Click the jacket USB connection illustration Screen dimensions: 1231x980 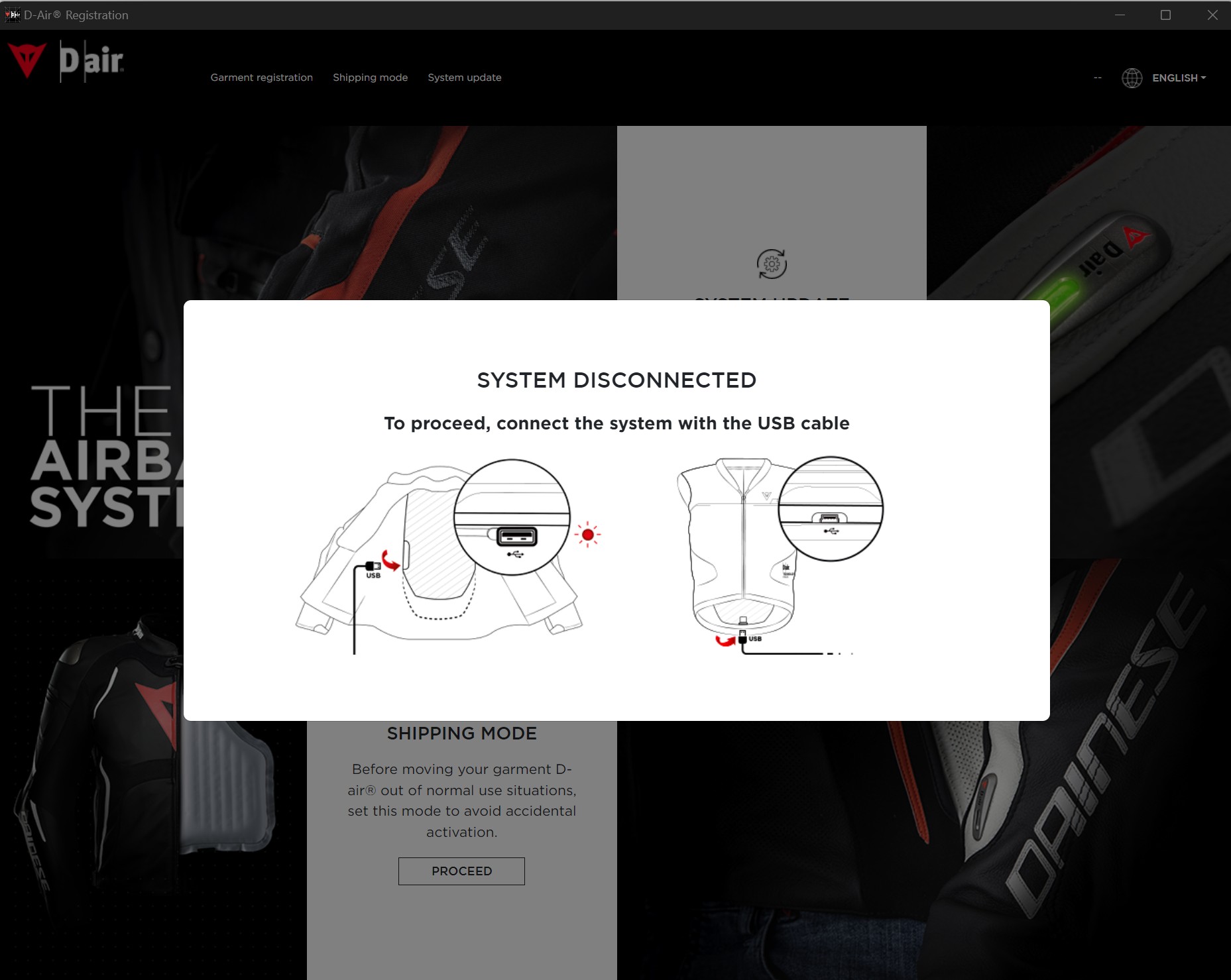coord(448,557)
